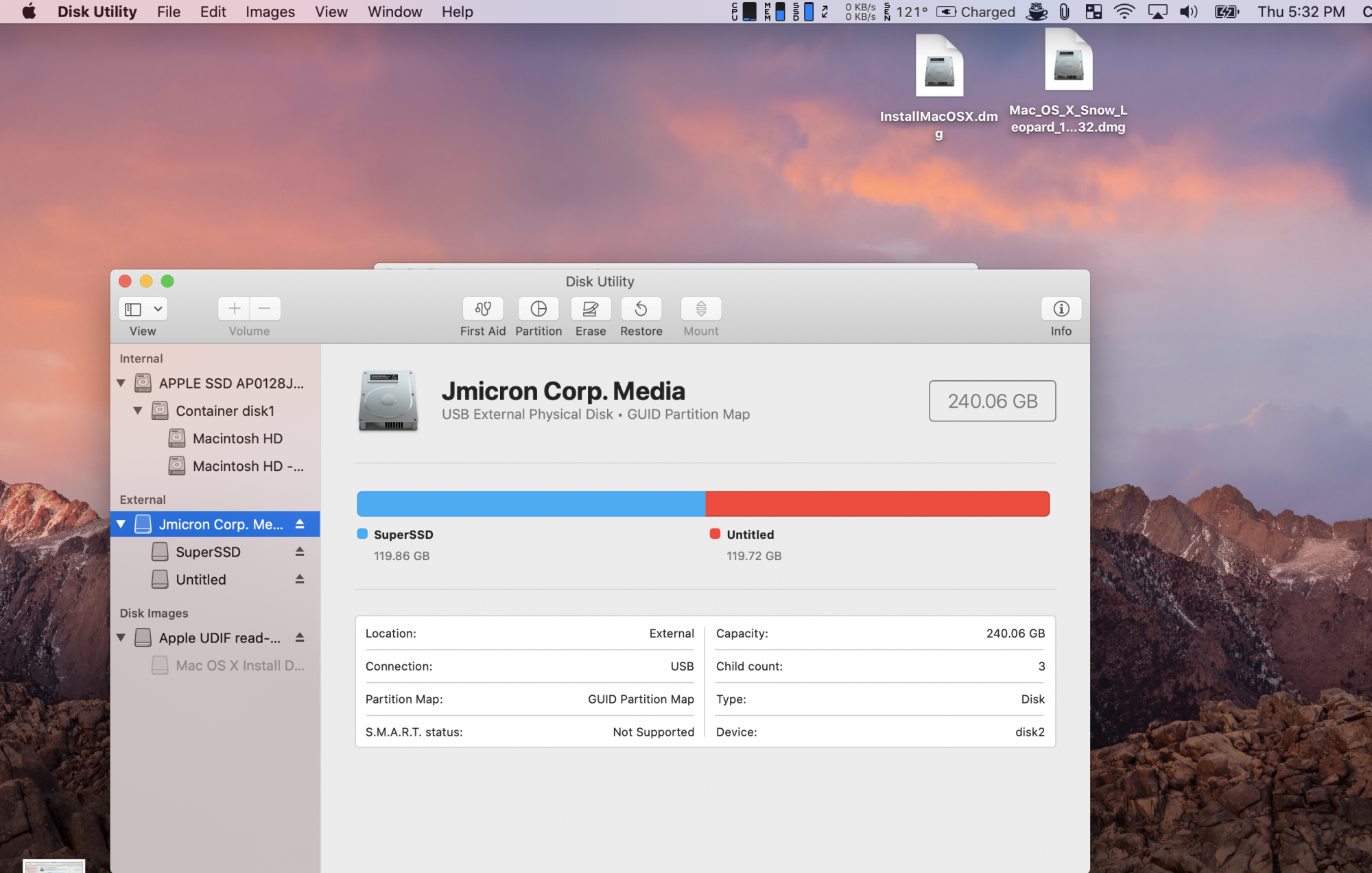Open the Window menu
Screen dimensions: 1372x873
click(395, 12)
